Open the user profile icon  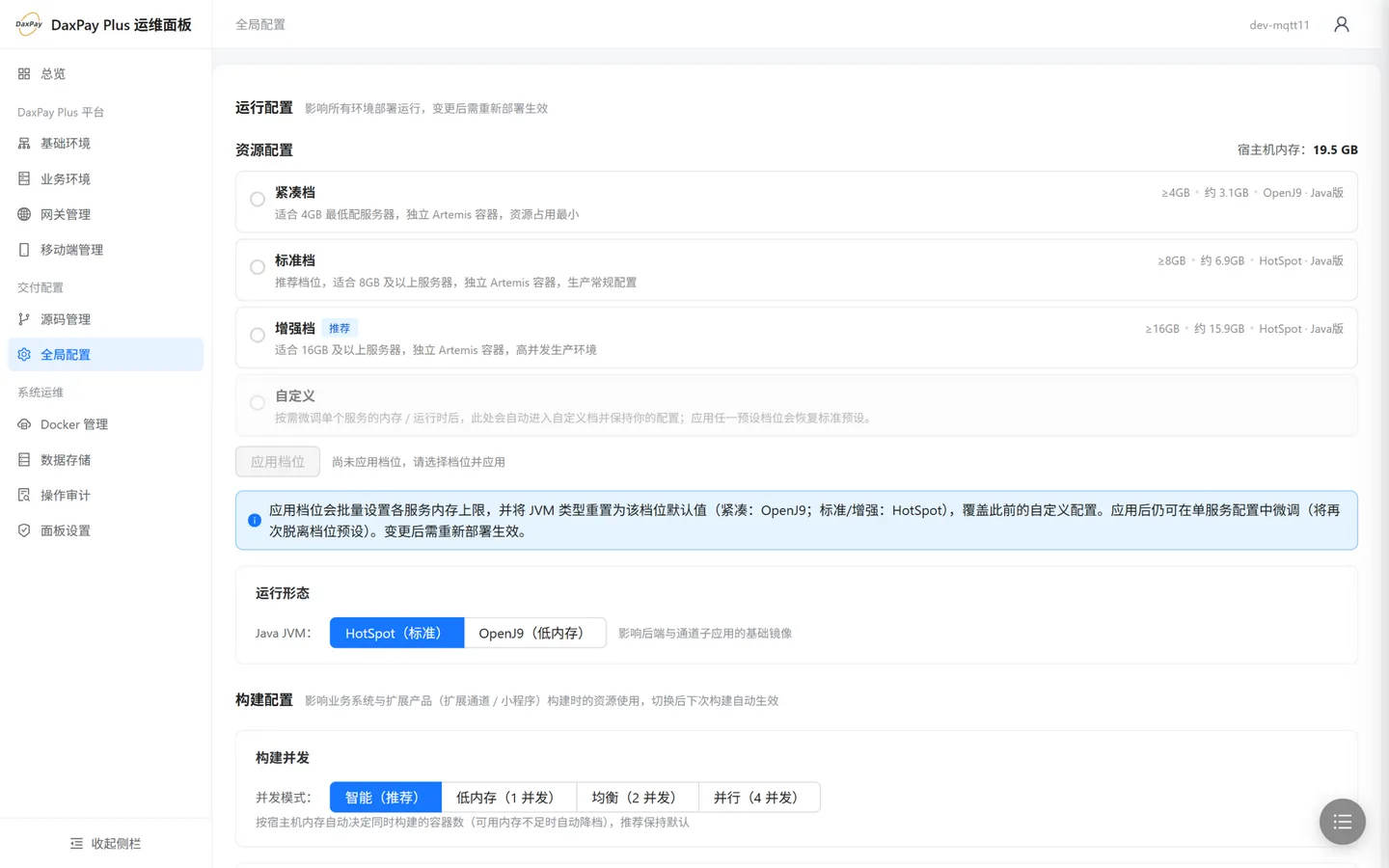(1341, 24)
